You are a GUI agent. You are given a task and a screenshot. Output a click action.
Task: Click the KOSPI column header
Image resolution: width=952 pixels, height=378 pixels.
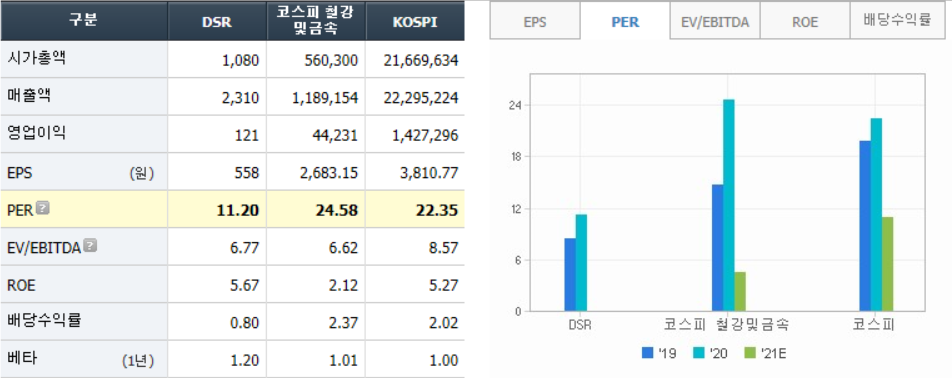pos(415,20)
